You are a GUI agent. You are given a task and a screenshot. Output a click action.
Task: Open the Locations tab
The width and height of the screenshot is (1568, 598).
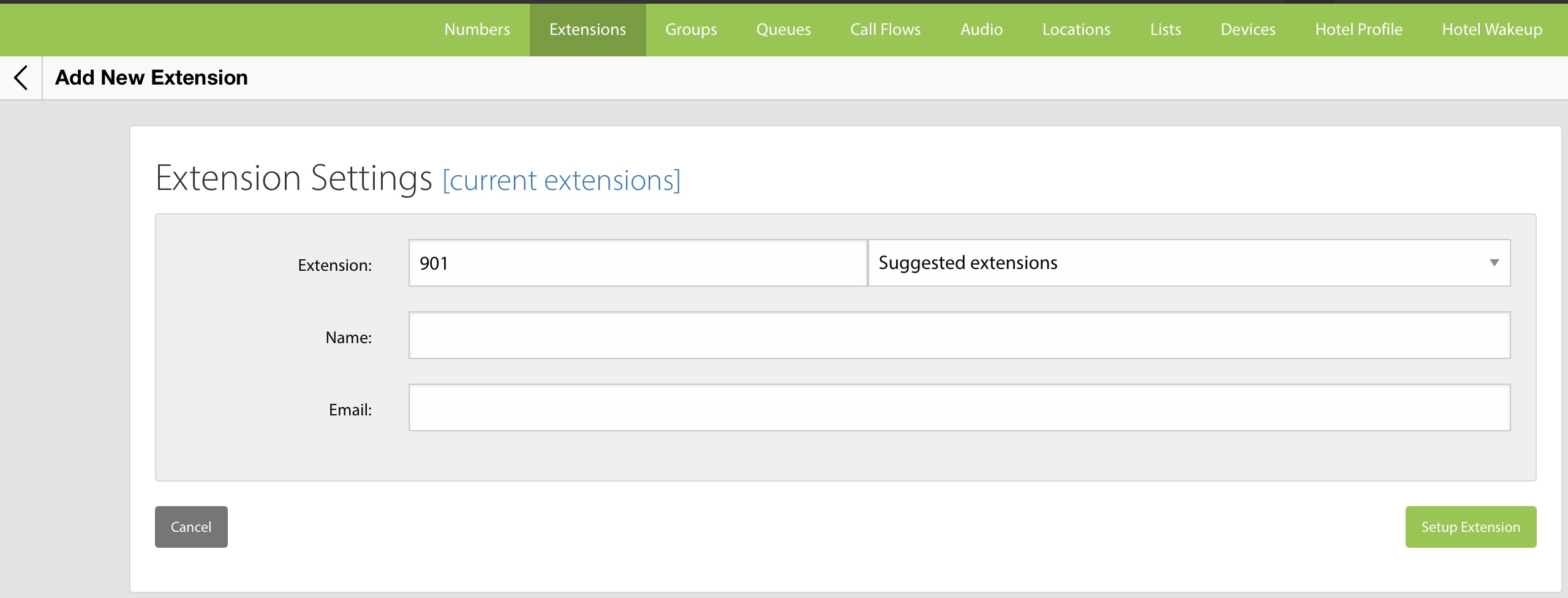1076,29
